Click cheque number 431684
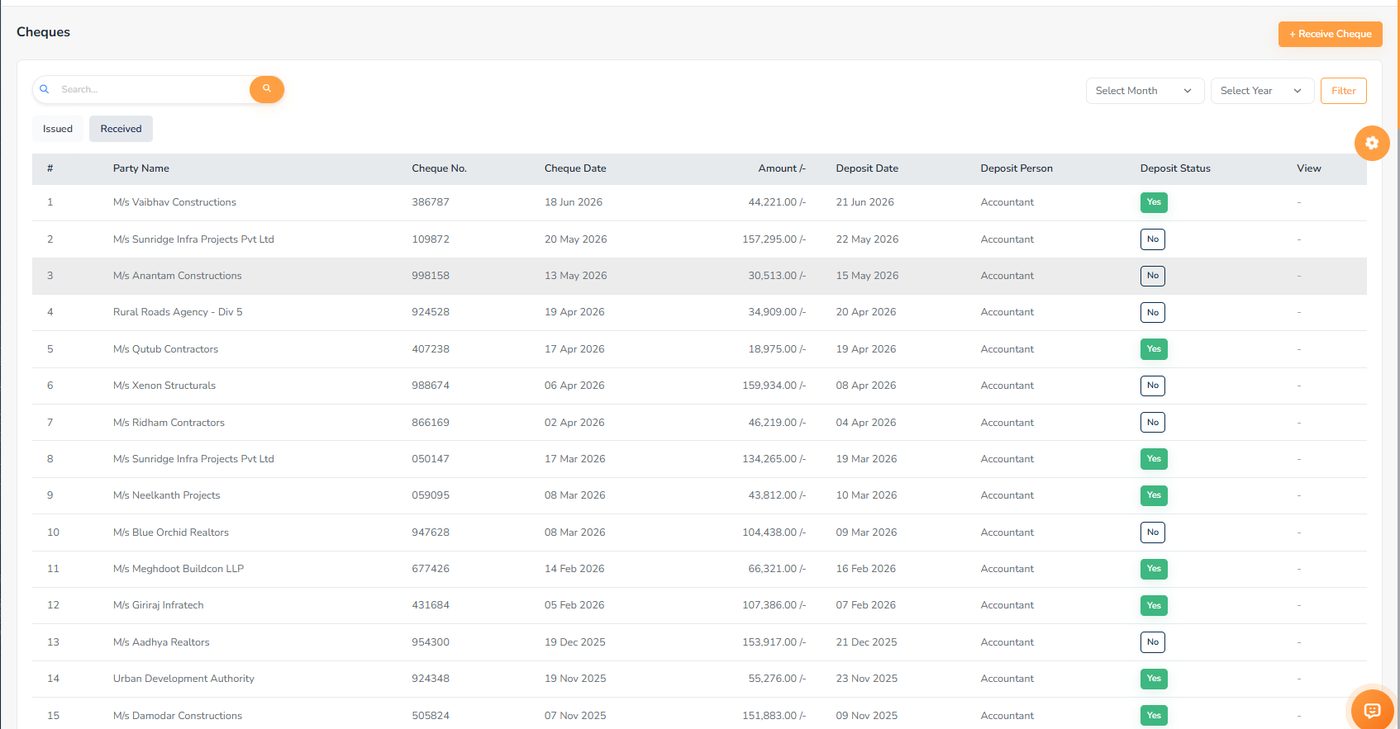Screen dimensions: 1400x729 tap(431, 605)
